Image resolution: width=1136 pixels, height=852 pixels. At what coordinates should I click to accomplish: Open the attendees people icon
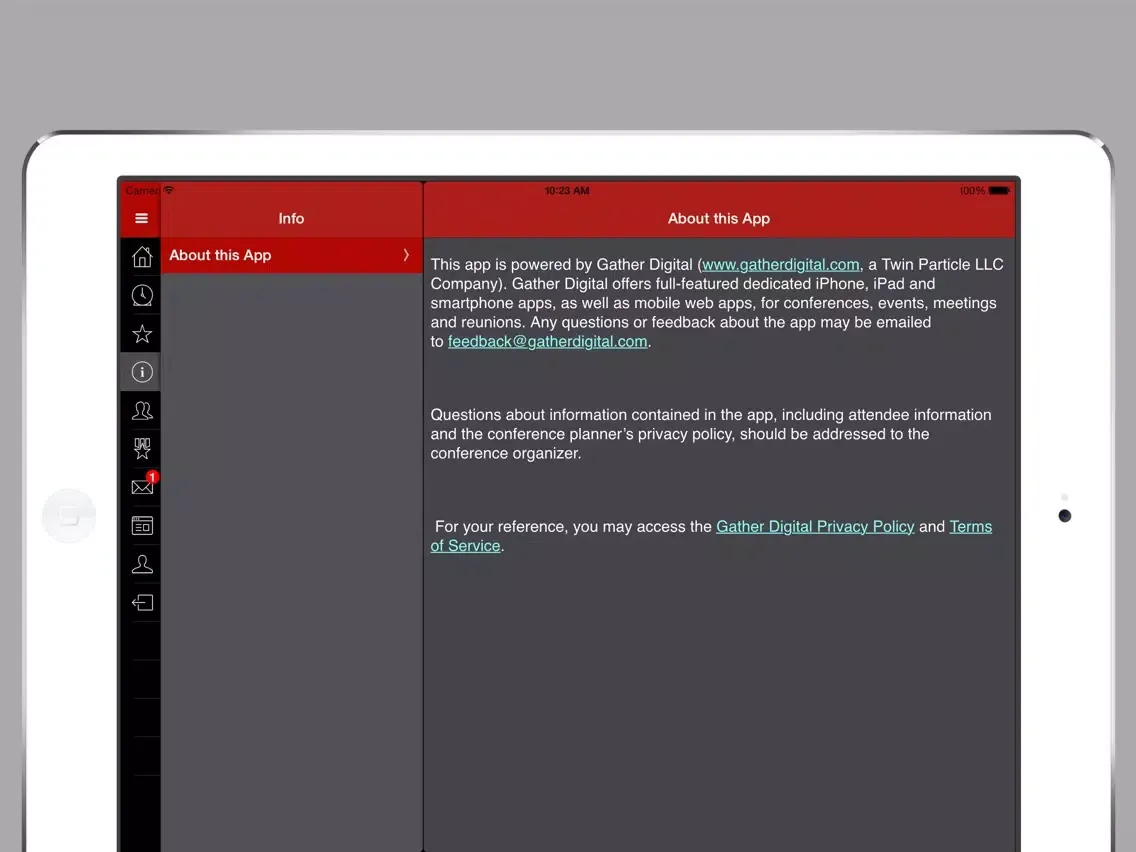click(142, 411)
